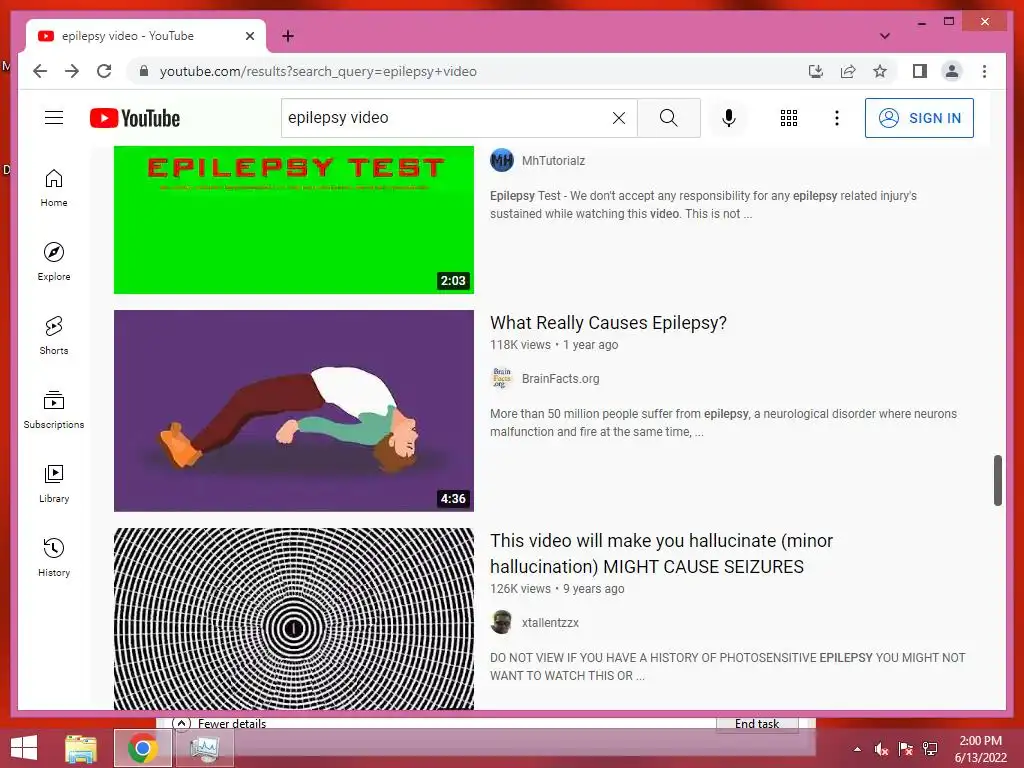The width and height of the screenshot is (1024, 768).
Task: Collapse Task Manager with Fewer details
Action: click(x=219, y=723)
